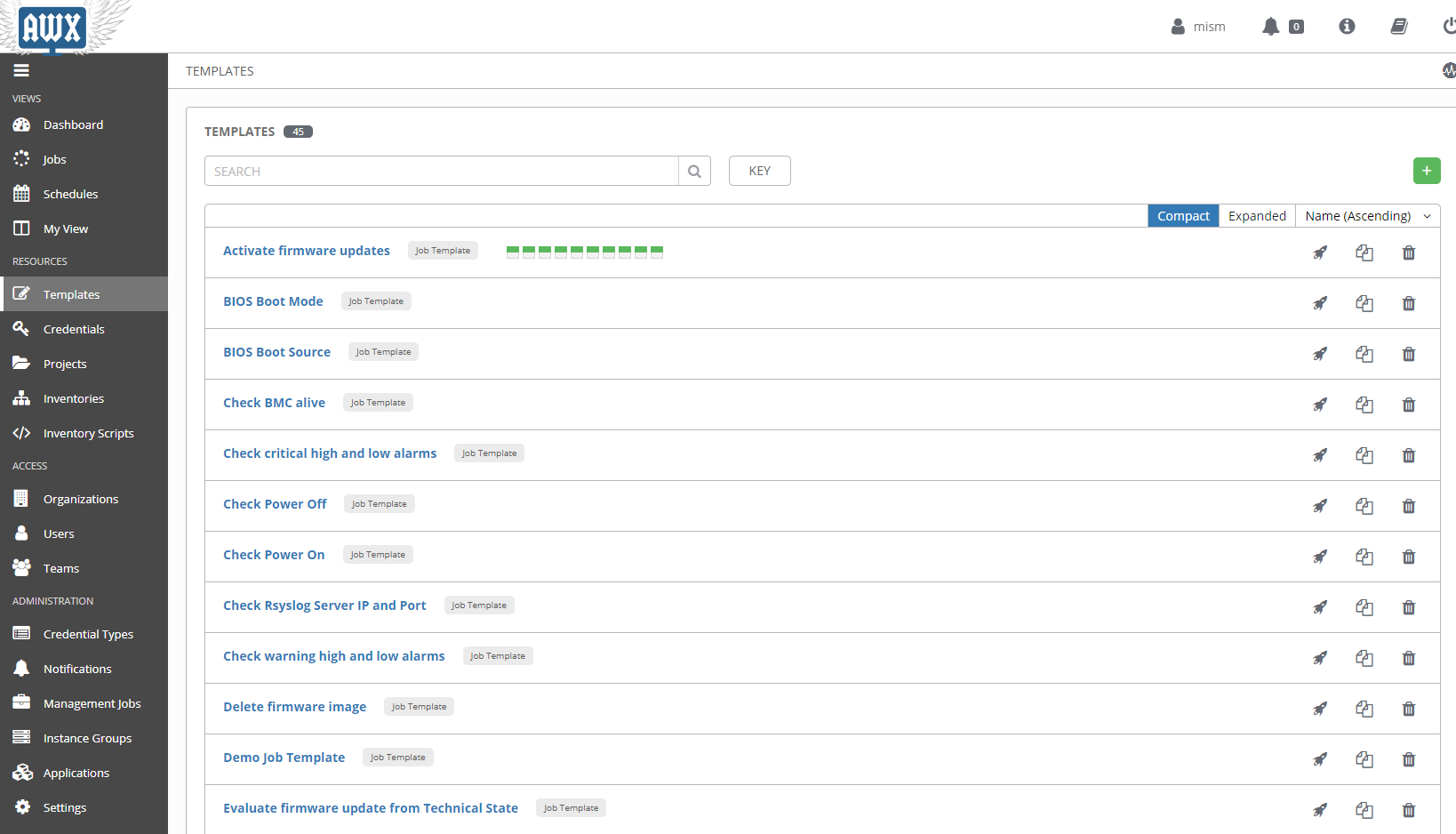
Task: Click the template search input field
Action: pos(442,171)
